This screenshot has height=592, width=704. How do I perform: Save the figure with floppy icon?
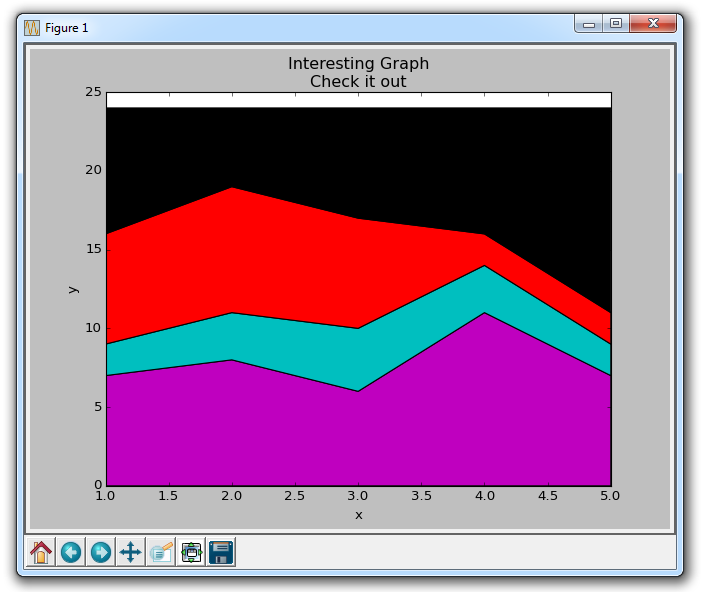click(221, 551)
